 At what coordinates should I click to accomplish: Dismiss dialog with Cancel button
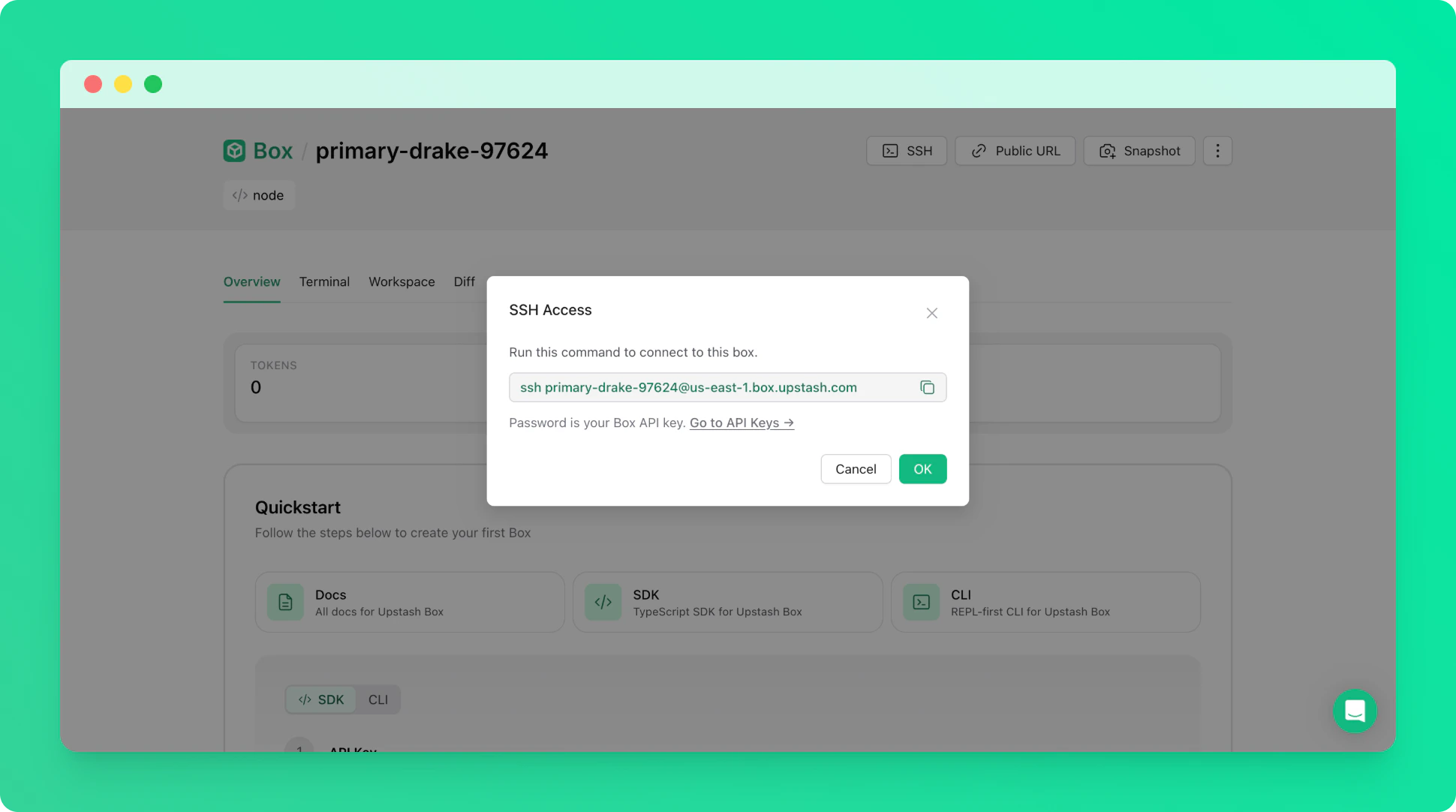tap(856, 469)
